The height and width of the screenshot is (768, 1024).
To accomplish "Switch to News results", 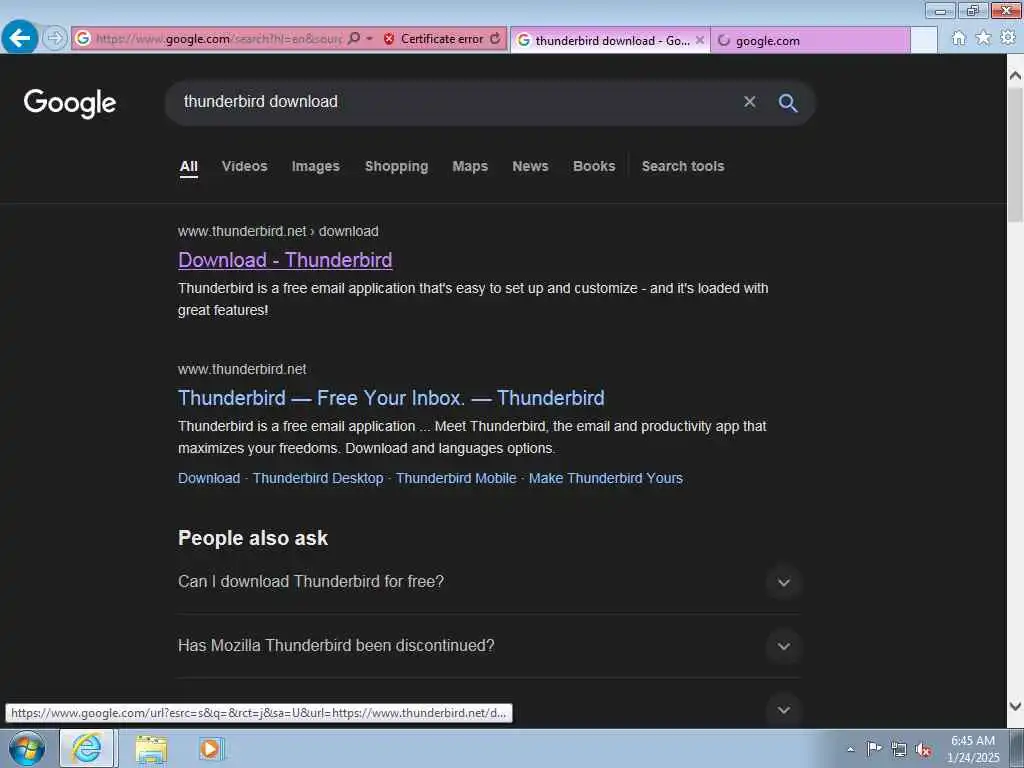I will coord(530,167).
